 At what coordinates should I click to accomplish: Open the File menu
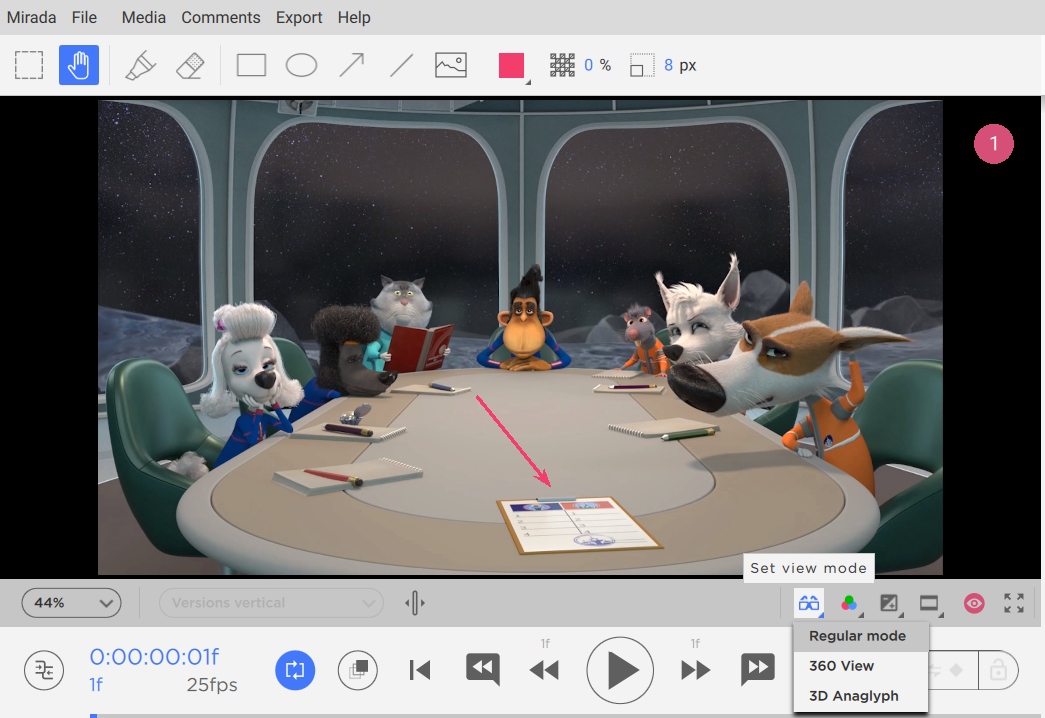pos(85,17)
